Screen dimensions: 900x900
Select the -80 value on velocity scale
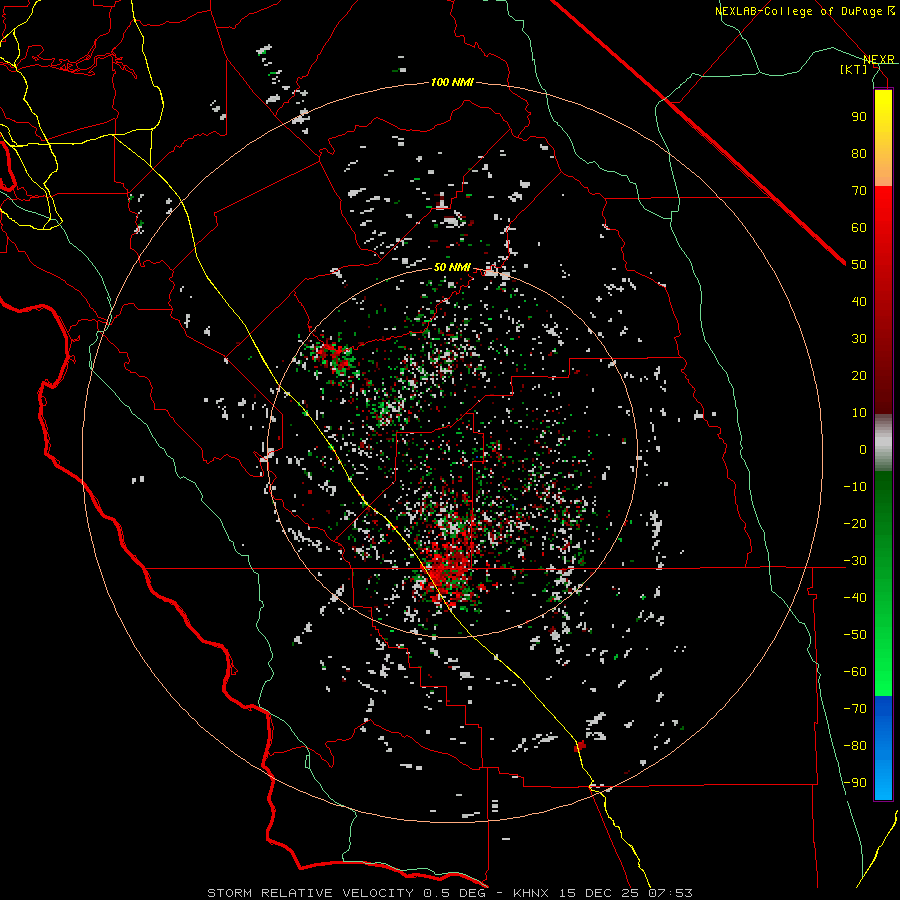[855, 746]
